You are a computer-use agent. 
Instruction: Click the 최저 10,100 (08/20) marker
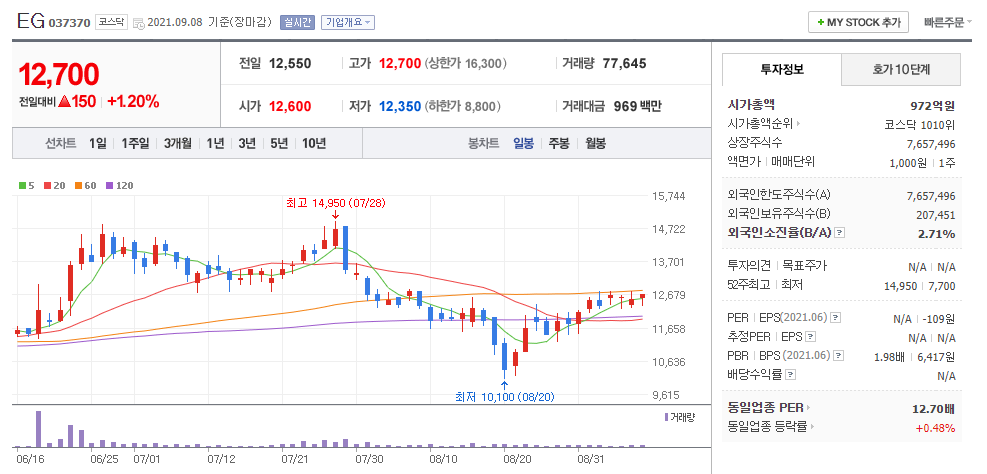tap(504, 397)
